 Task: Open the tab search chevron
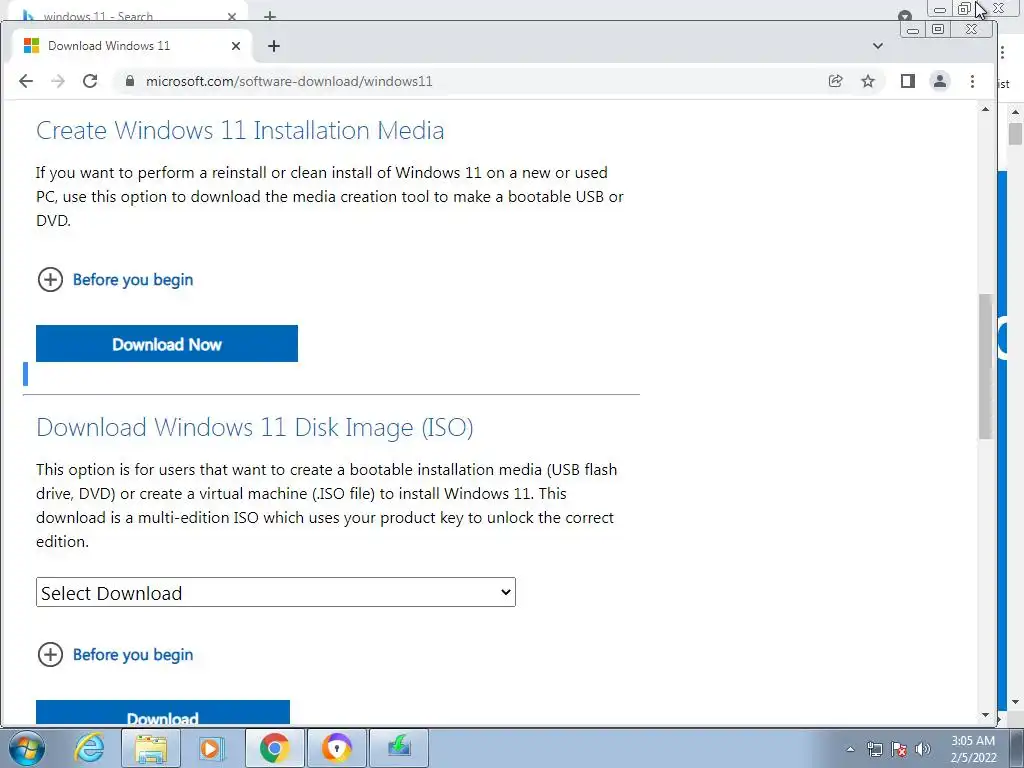coord(878,46)
